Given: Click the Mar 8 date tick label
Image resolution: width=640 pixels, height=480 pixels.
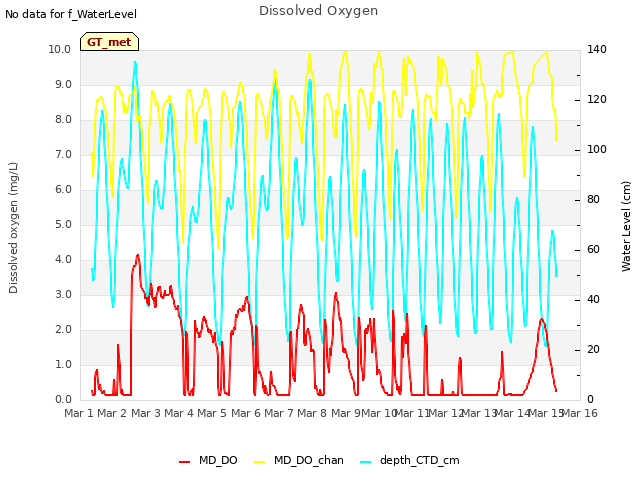Looking at the screenshot, I should coord(312,413).
